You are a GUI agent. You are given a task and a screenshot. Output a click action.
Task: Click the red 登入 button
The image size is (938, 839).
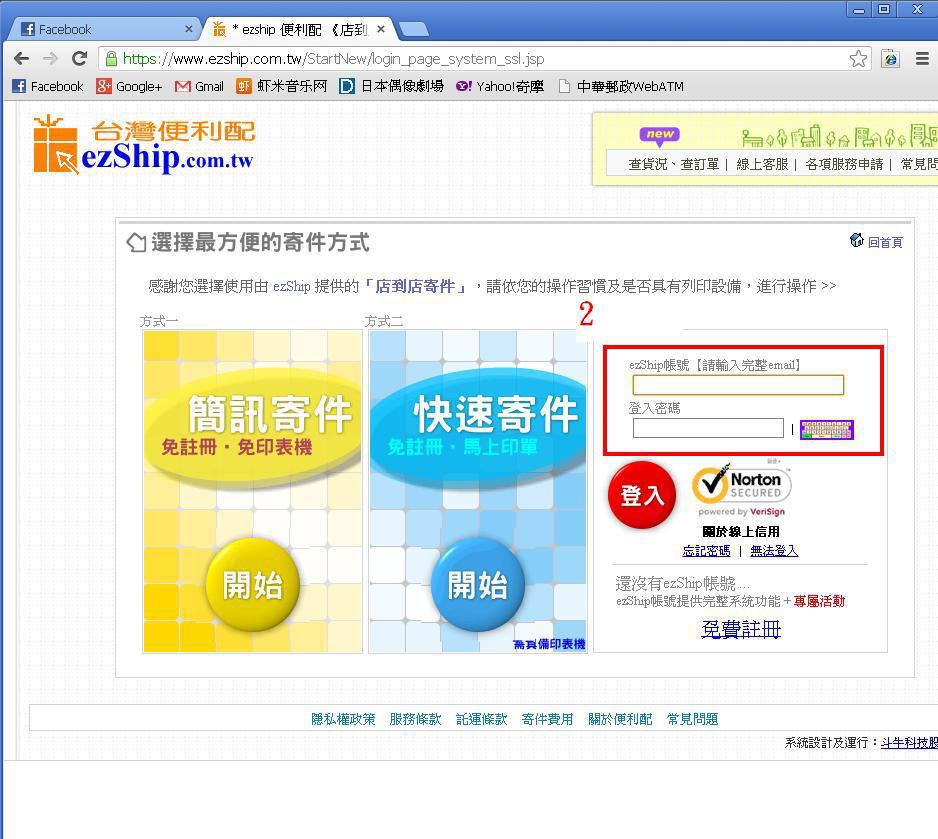[642, 495]
